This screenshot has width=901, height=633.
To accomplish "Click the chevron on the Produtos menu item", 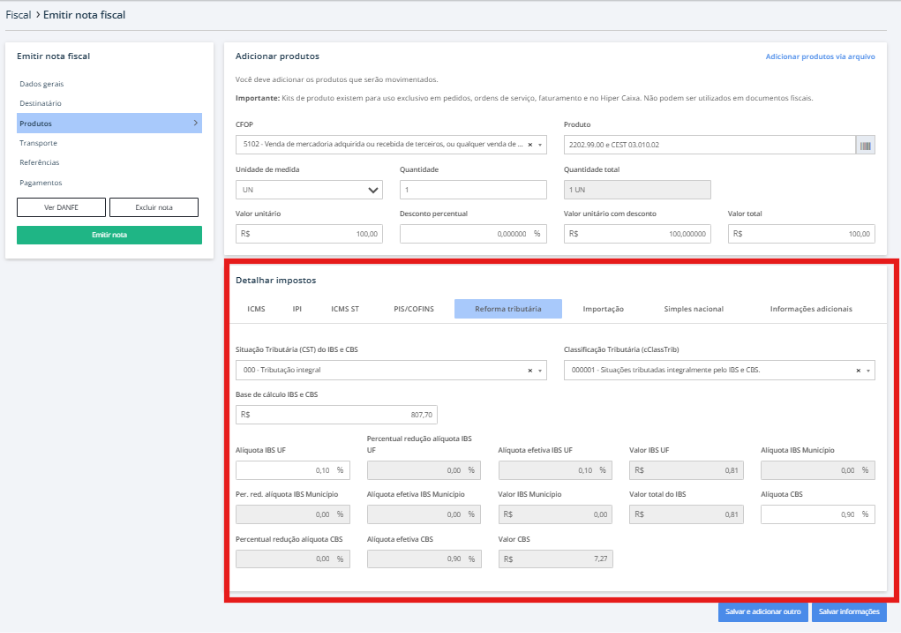I will pyautogui.click(x=194, y=123).
